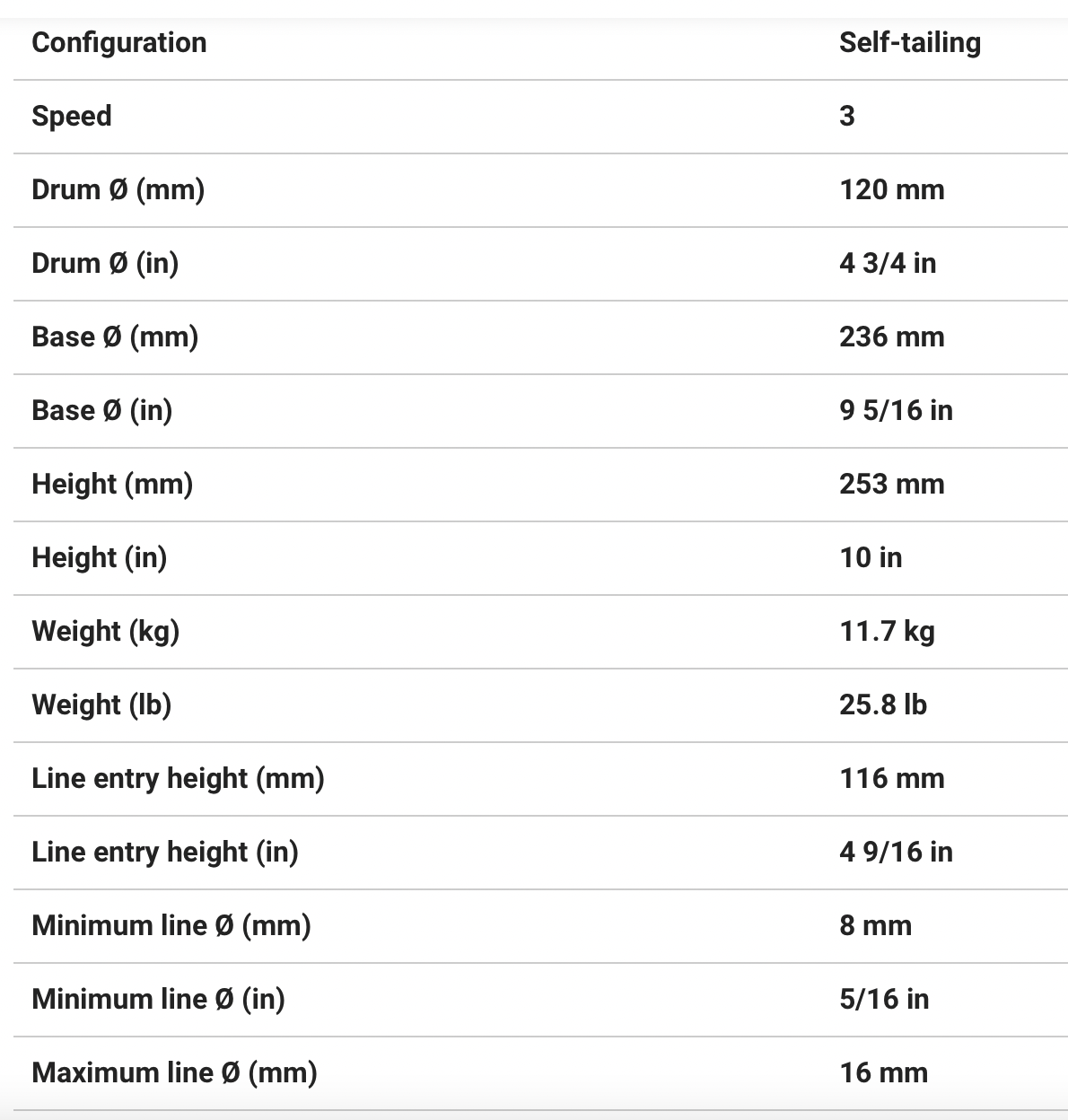
Task: Click the 253 mm height value
Action: (x=891, y=484)
